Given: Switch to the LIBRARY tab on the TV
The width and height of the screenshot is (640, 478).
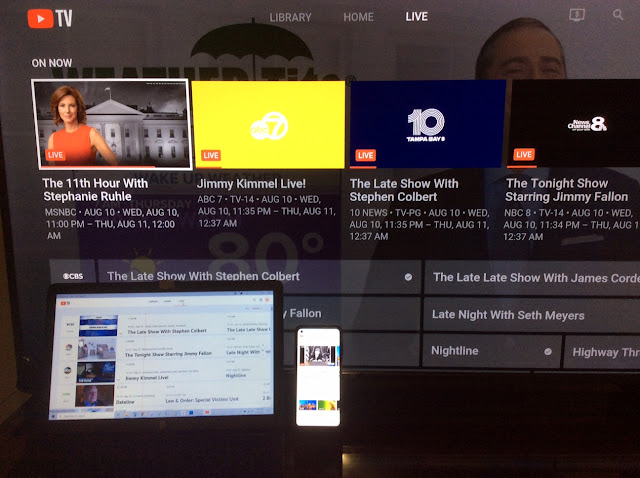Looking at the screenshot, I should pos(290,17).
